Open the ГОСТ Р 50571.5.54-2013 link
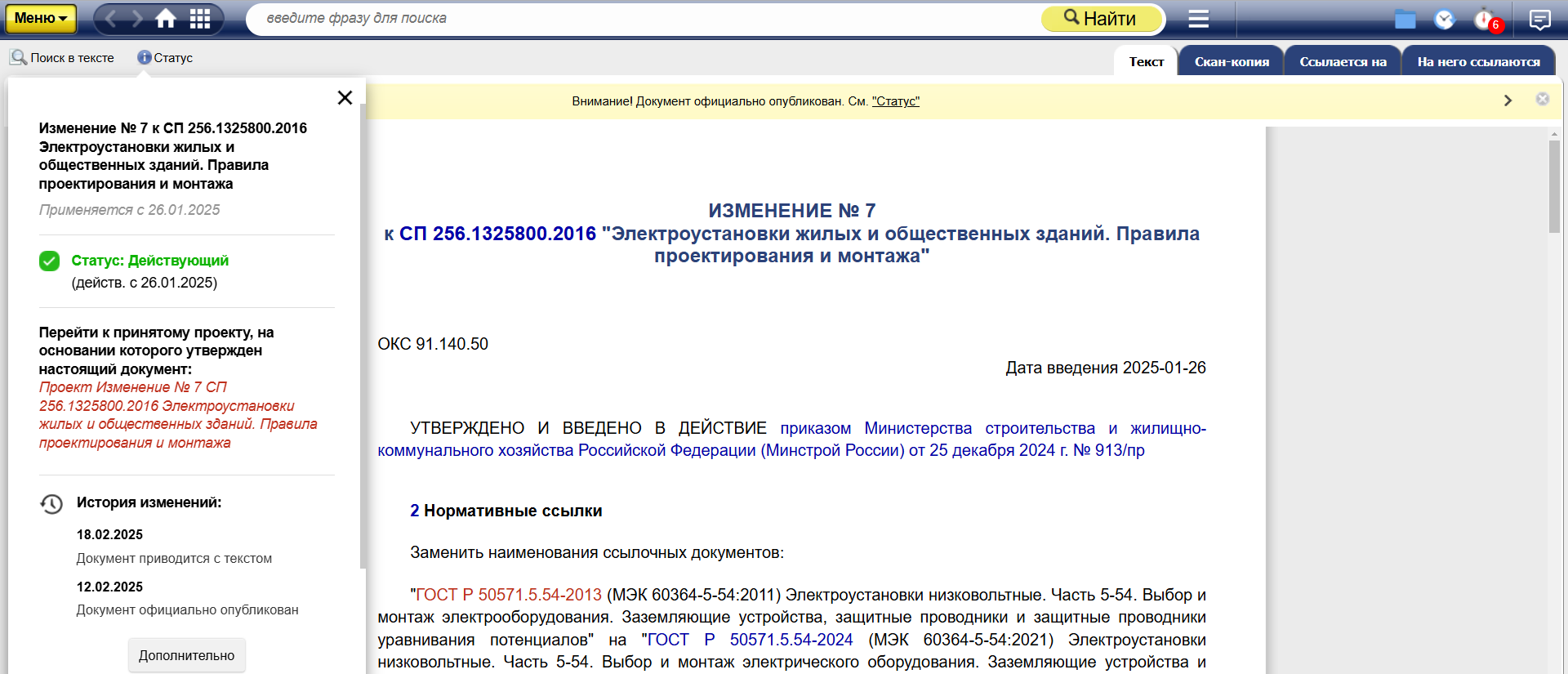This screenshot has width=1568, height=674. 509,595
